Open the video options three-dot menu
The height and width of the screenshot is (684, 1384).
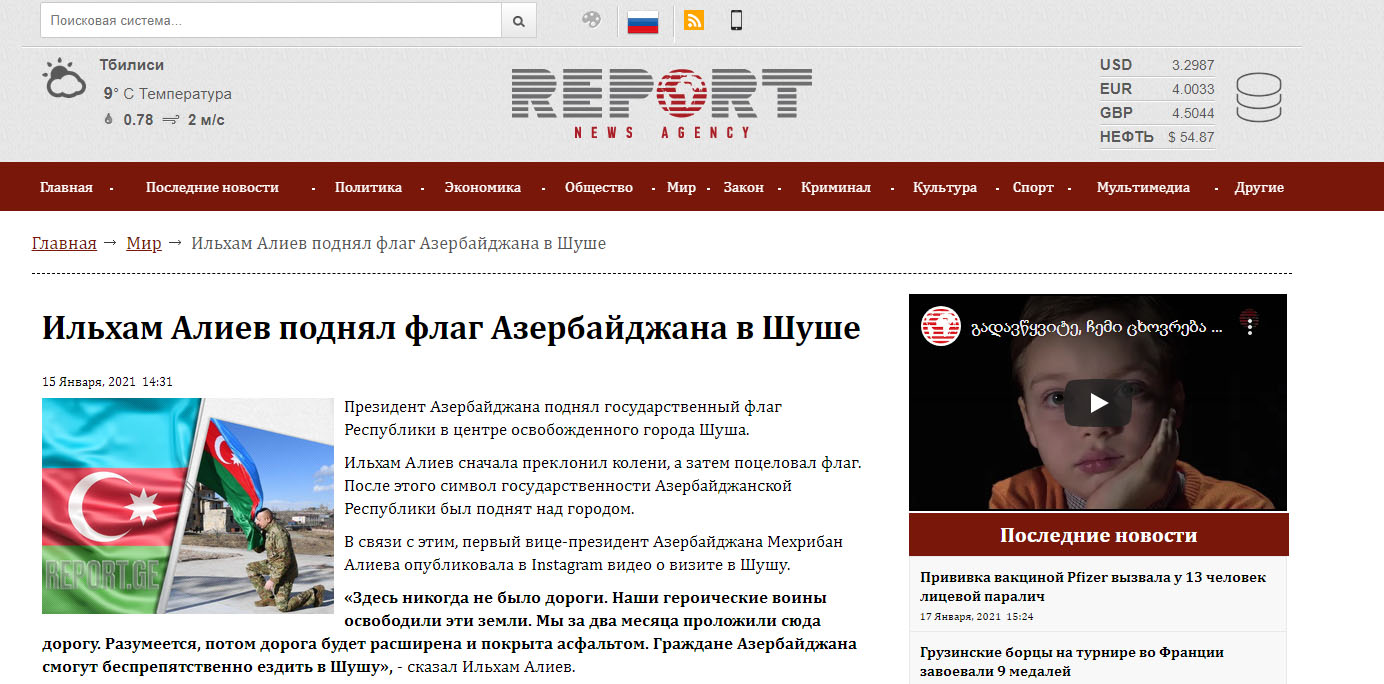[x=1250, y=323]
